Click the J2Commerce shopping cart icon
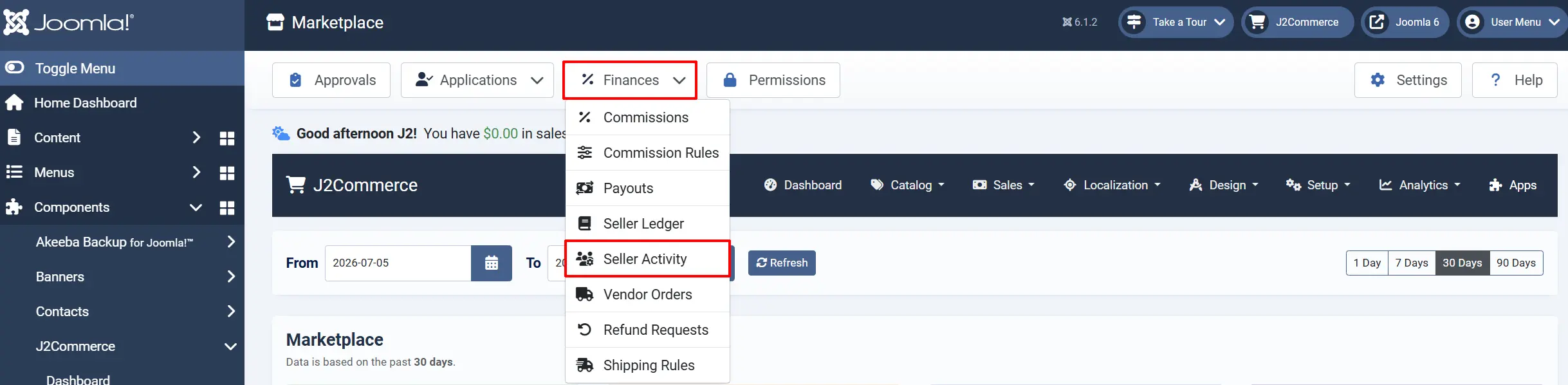The width and height of the screenshot is (1568, 385). click(x=296, y=185)
